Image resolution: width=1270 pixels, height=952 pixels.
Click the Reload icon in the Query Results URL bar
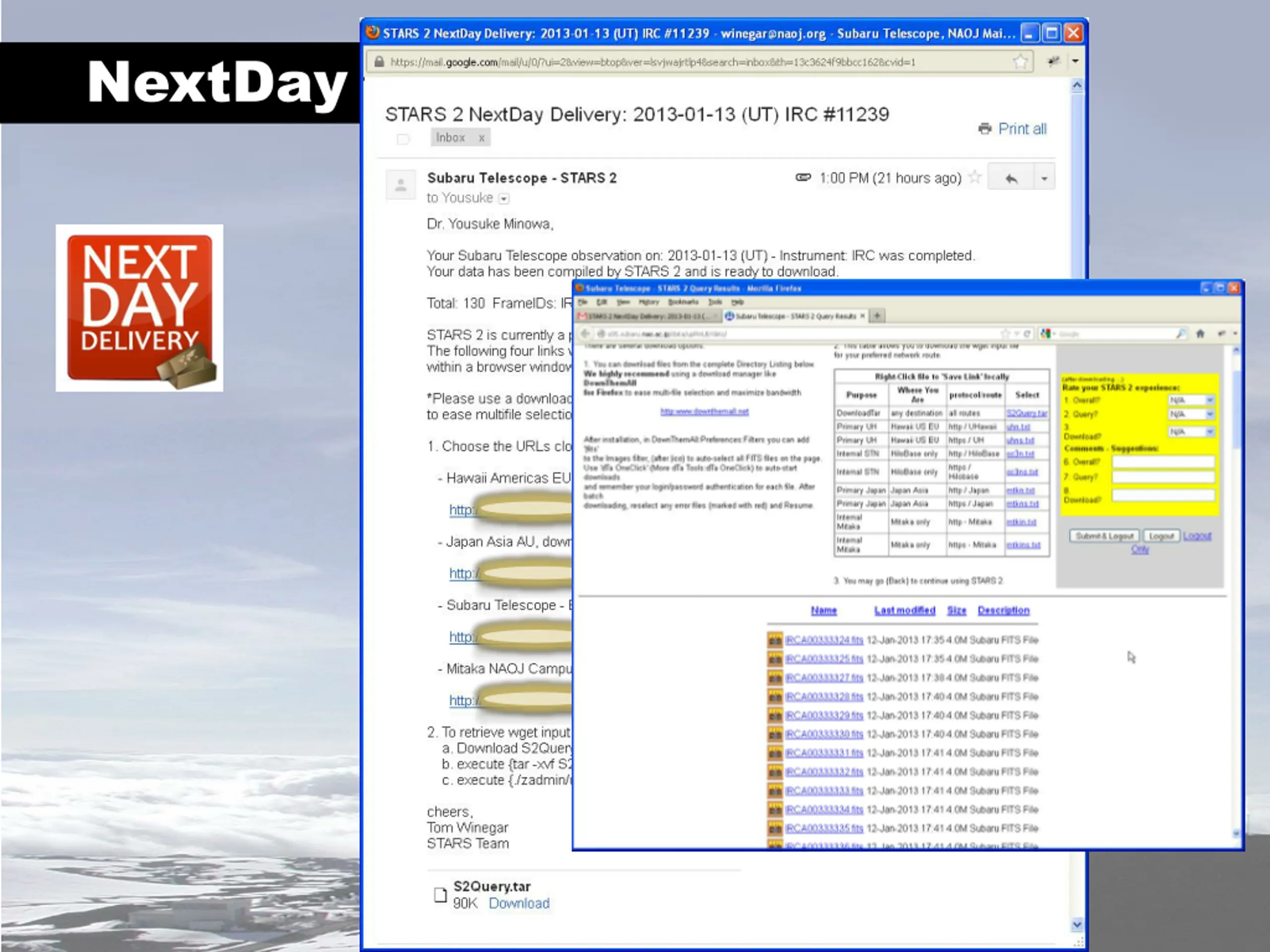(x=1026, y=333)
